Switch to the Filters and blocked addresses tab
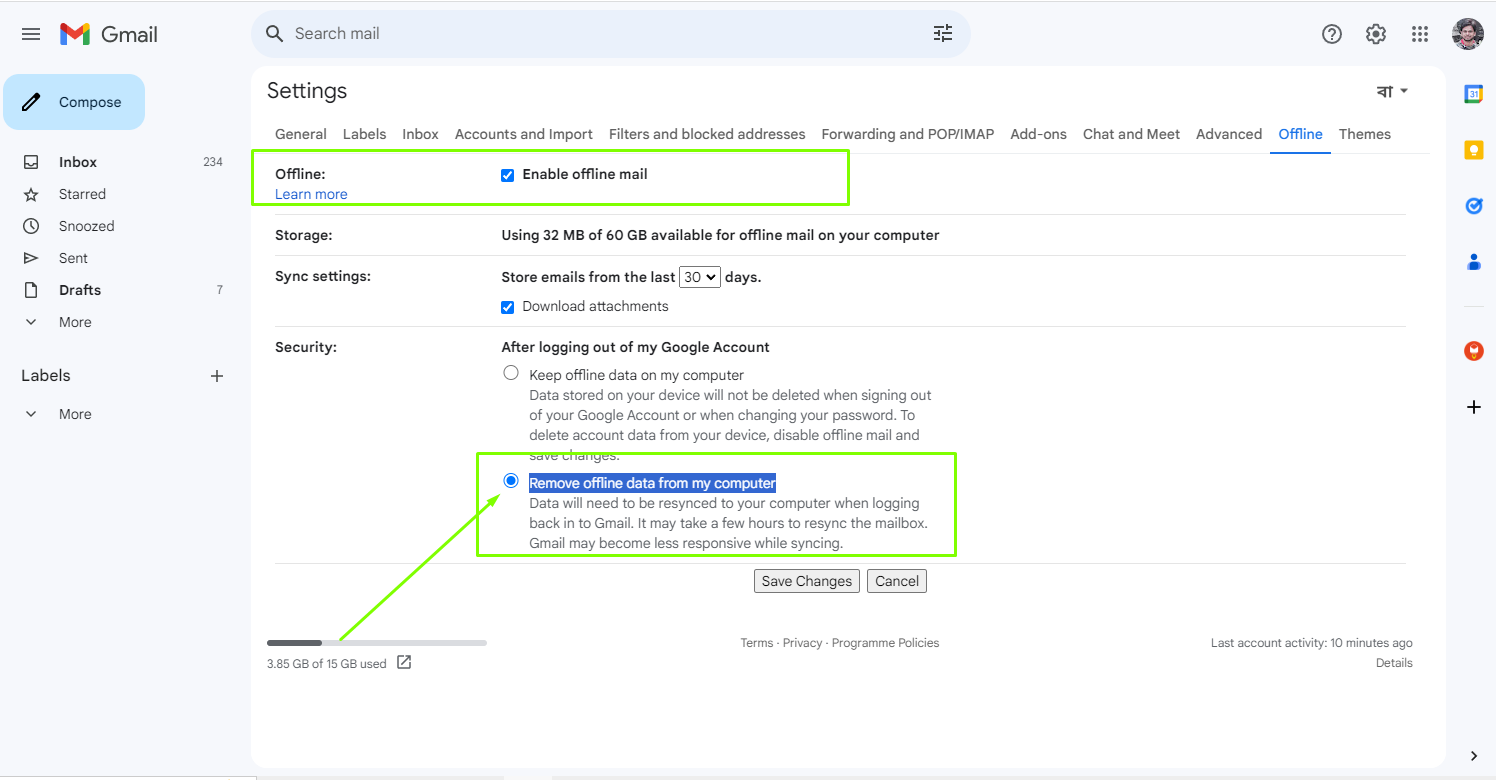 coord(707,134)
